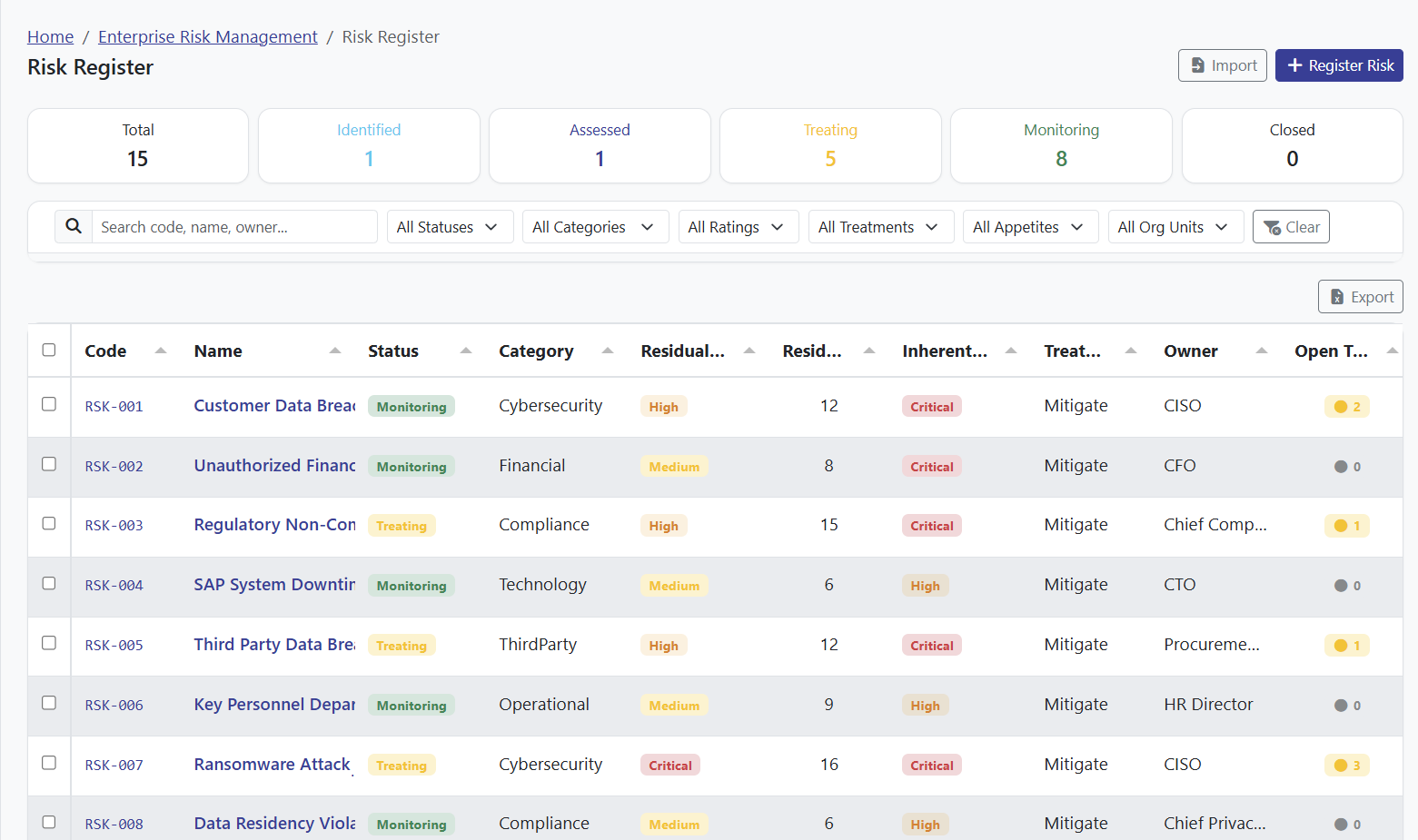Image resolution: width=1418 pixels, height=840 pixels.
Task: Open Data Residency Violation risk
Action: 274,824
